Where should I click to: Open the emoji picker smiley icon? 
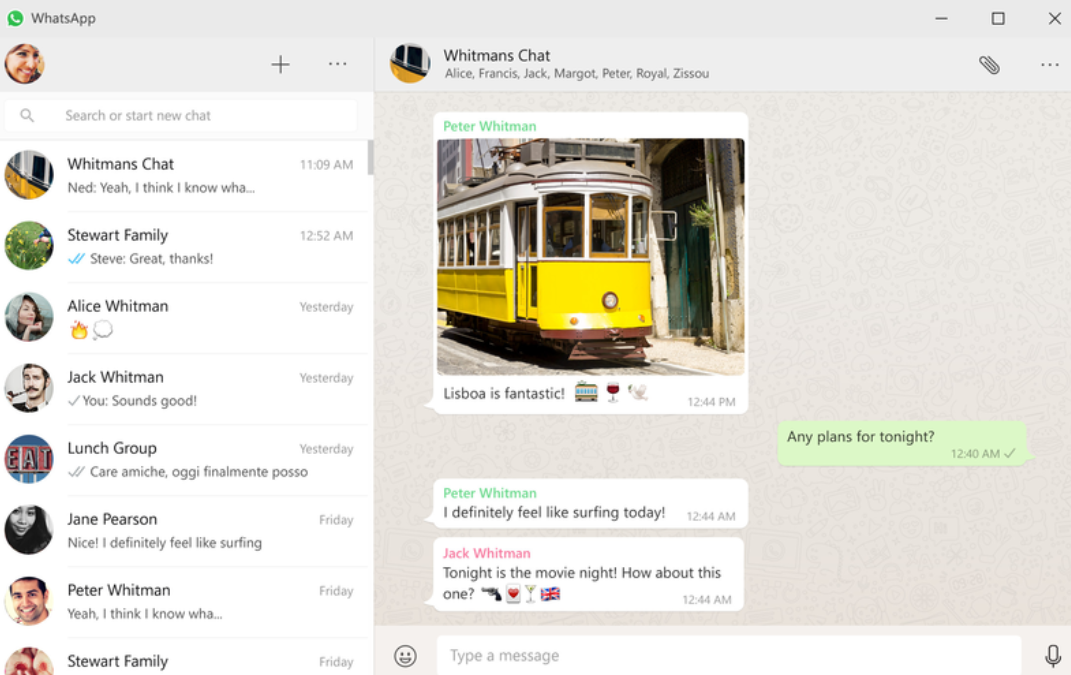(x=405, y=656)
